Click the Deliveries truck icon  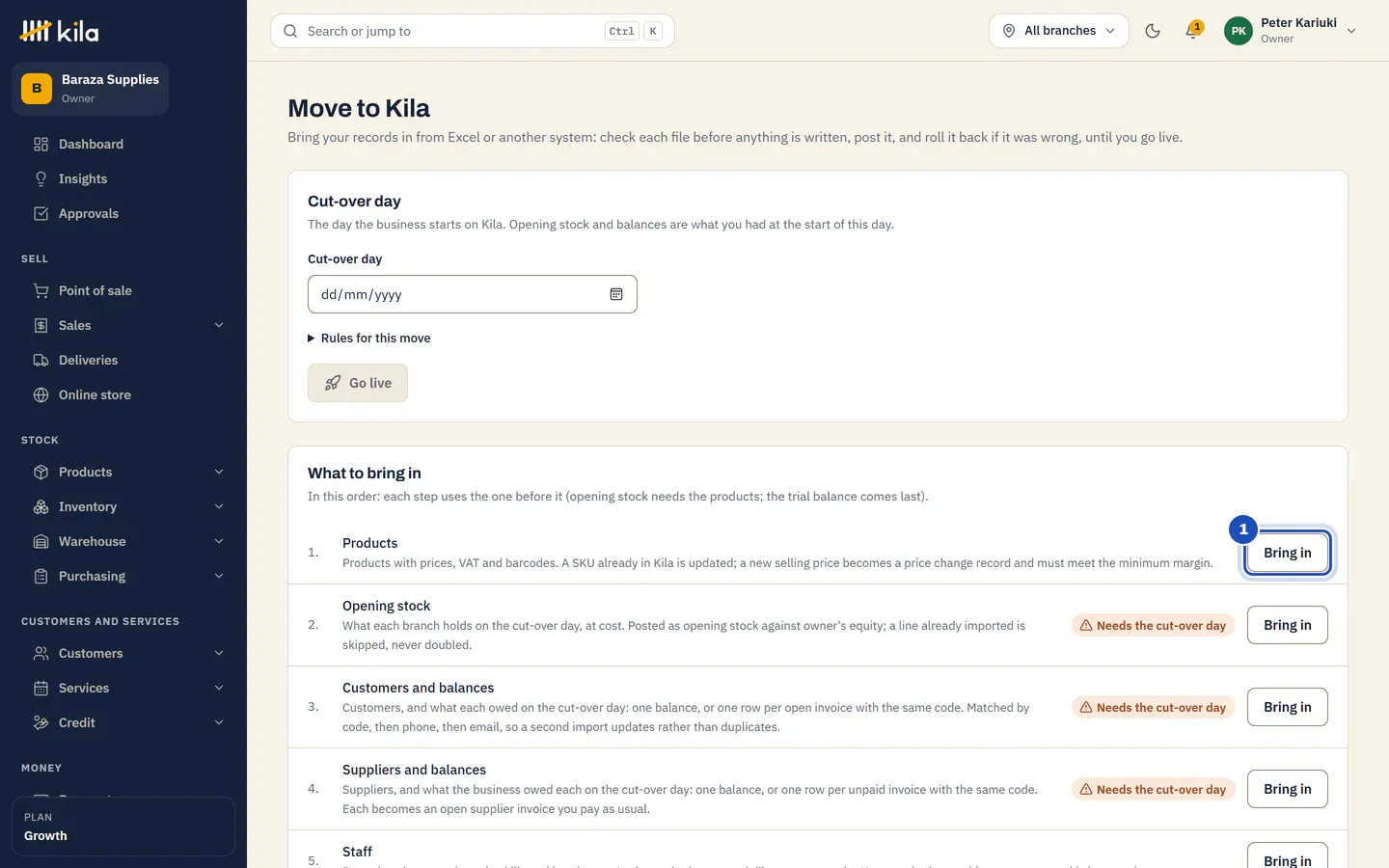coord(41,361)
